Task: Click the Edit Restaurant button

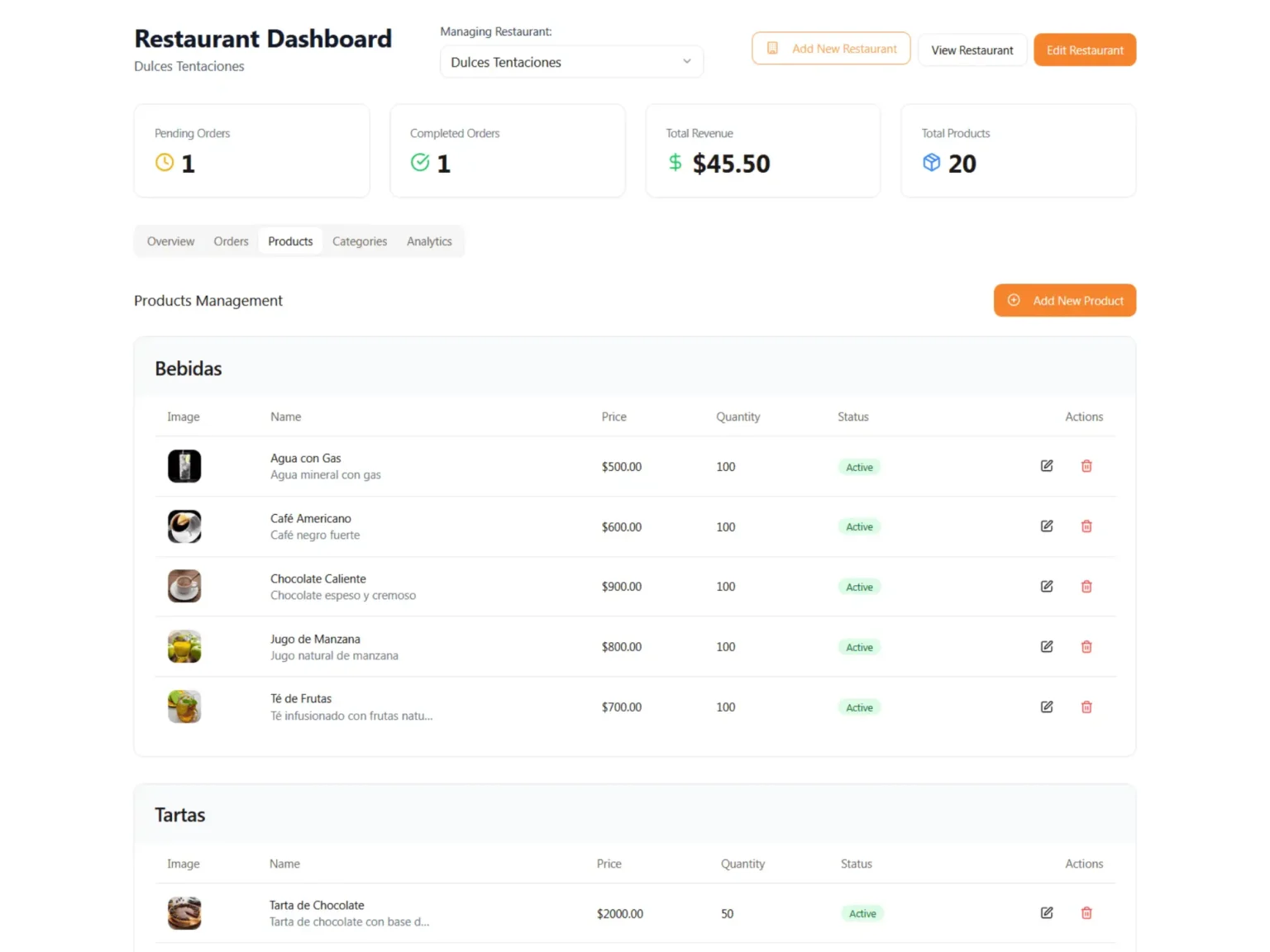Action: pos(1084,50)
